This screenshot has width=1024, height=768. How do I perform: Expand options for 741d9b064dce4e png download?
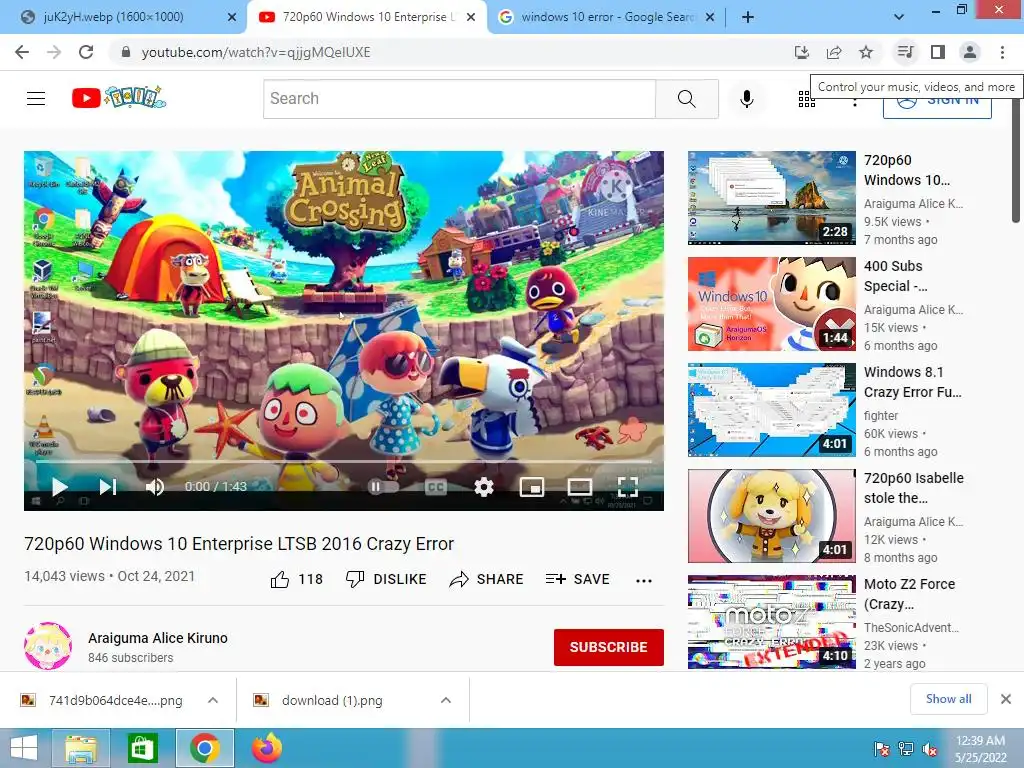[x=213, y=700]
